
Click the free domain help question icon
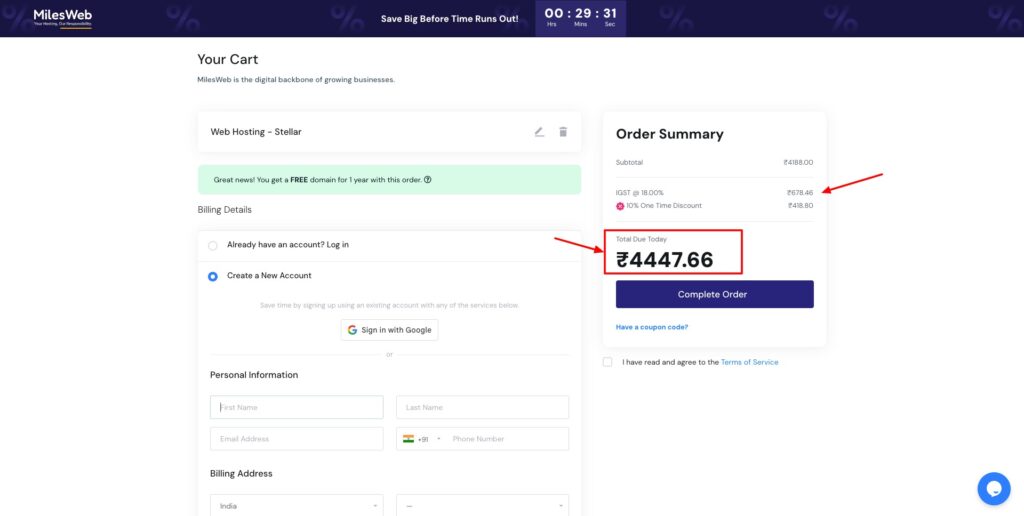pos(428,180)
